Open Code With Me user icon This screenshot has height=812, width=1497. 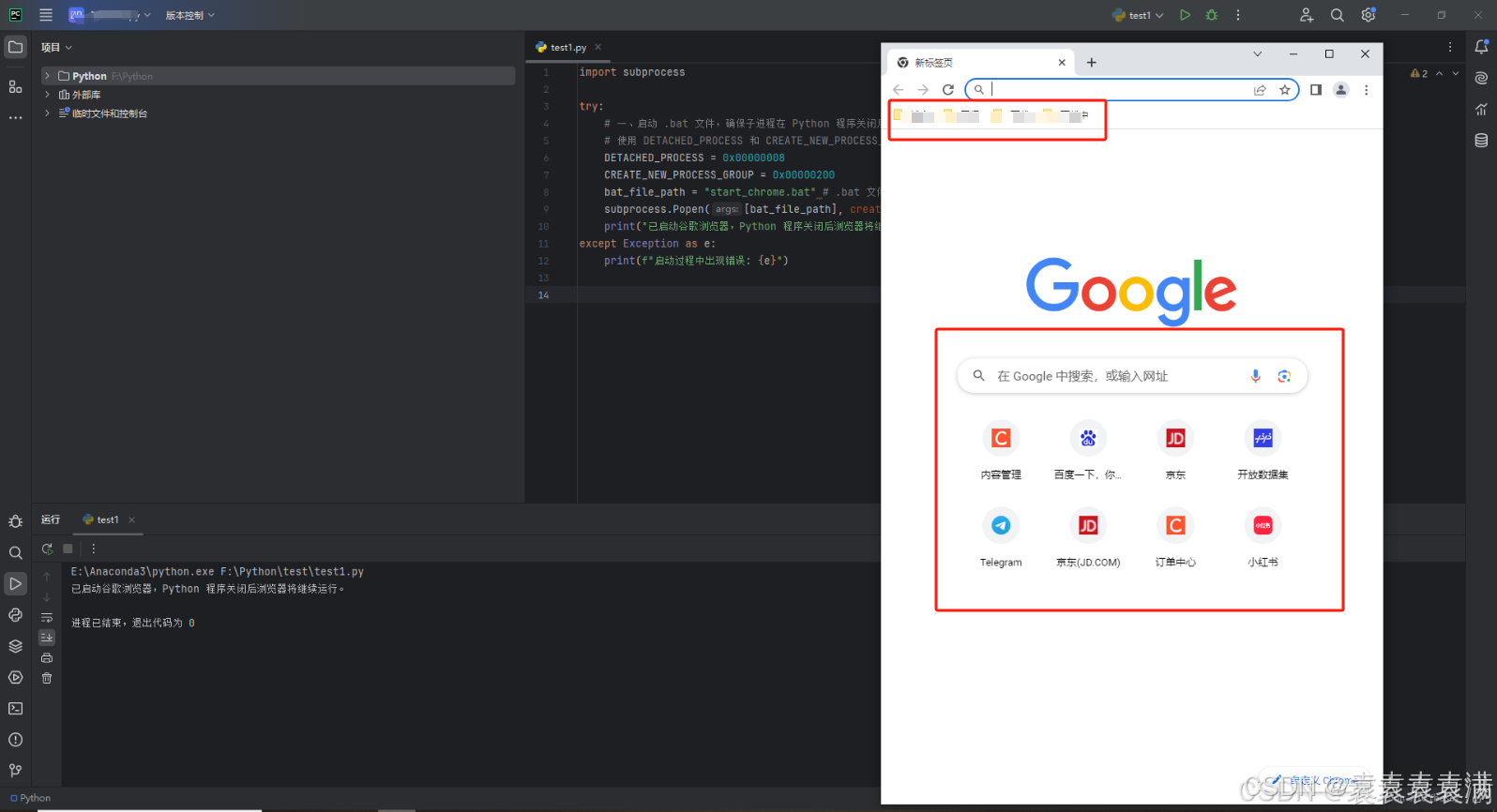[x=1307, y=15]
